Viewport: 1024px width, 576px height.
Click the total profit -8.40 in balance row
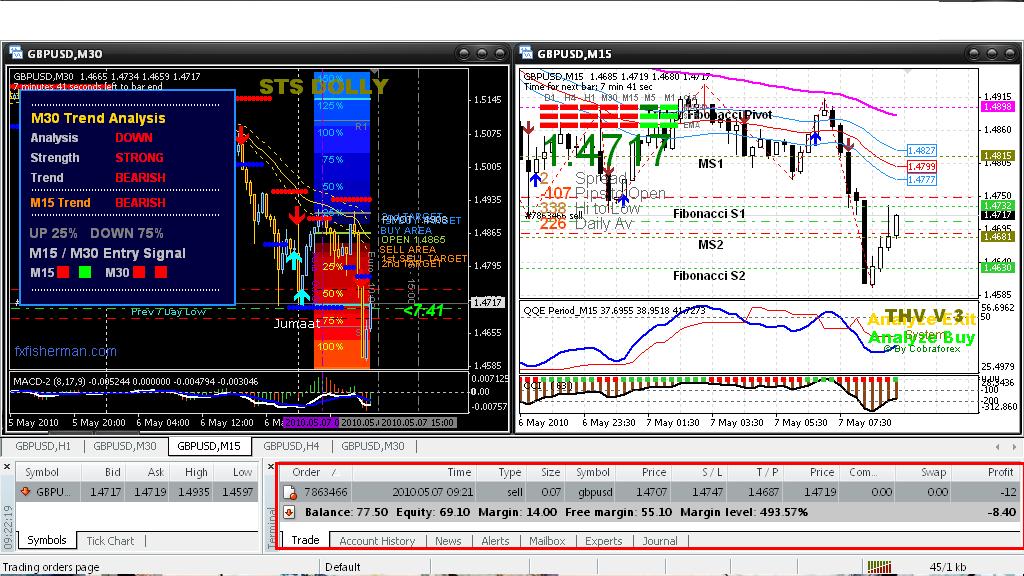pos(1001,513)
